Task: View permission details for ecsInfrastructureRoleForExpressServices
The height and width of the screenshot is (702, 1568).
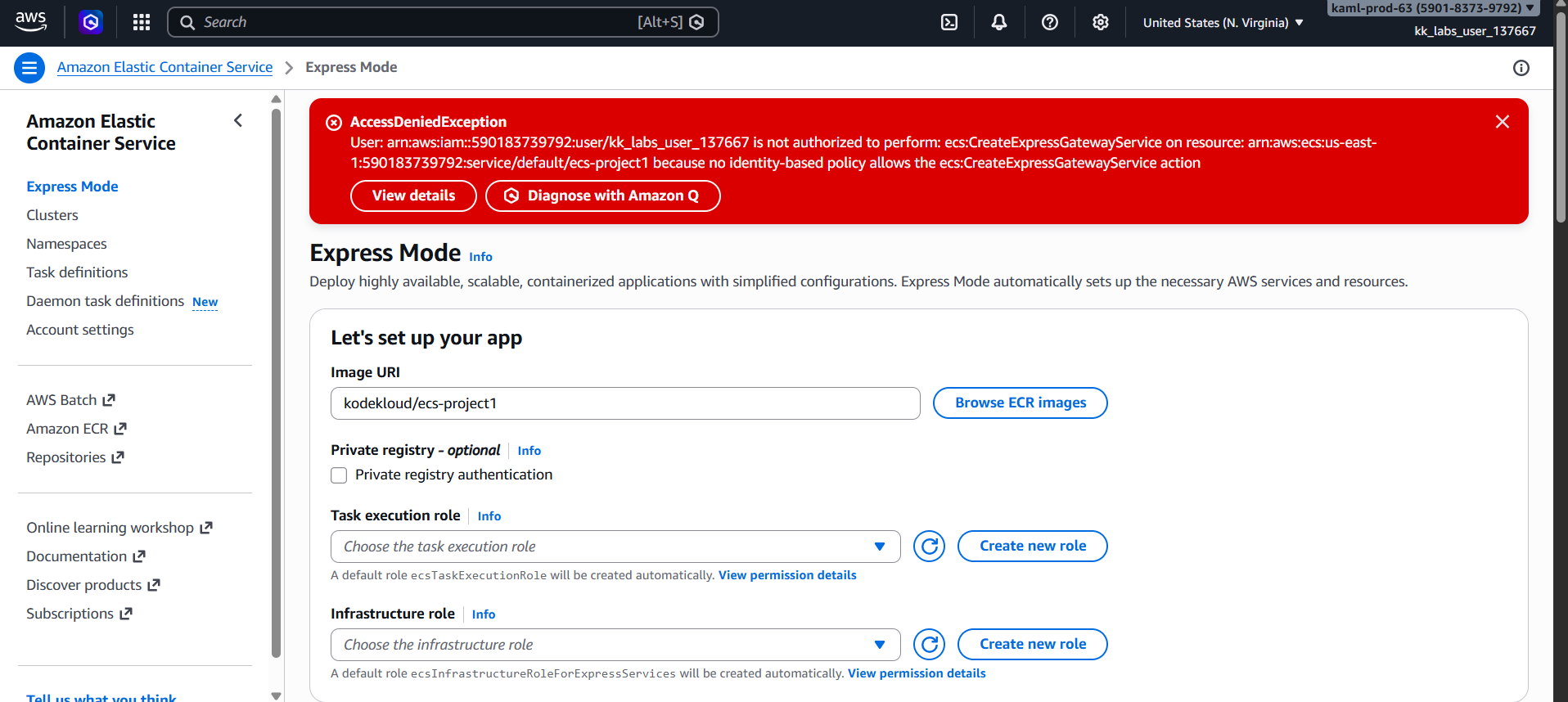Action: click(x=917, y=673)
